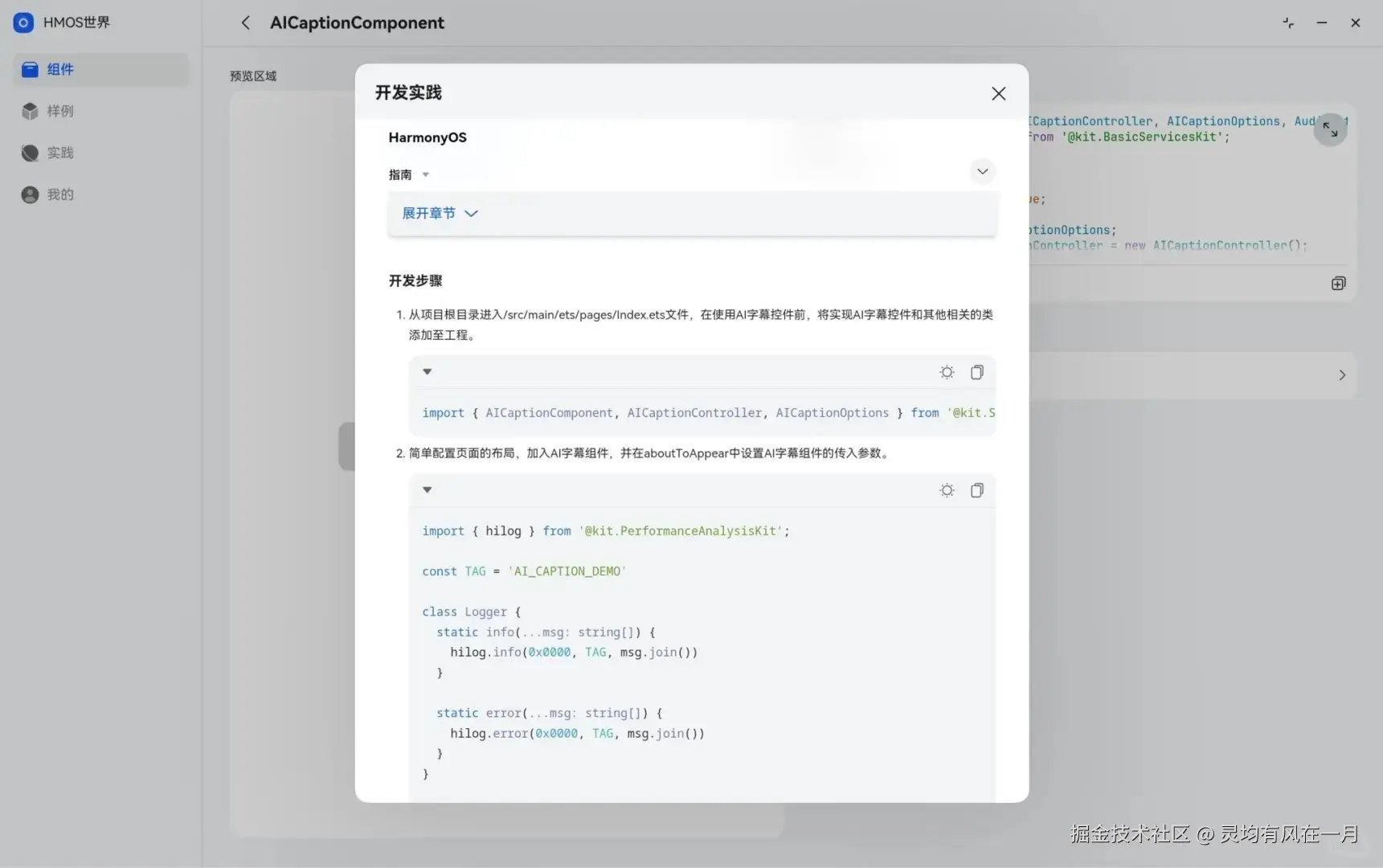Open 我的 from the sidebar
Image resolution: width=1383 pixels, height=868 pixels.
coord(29,194)
